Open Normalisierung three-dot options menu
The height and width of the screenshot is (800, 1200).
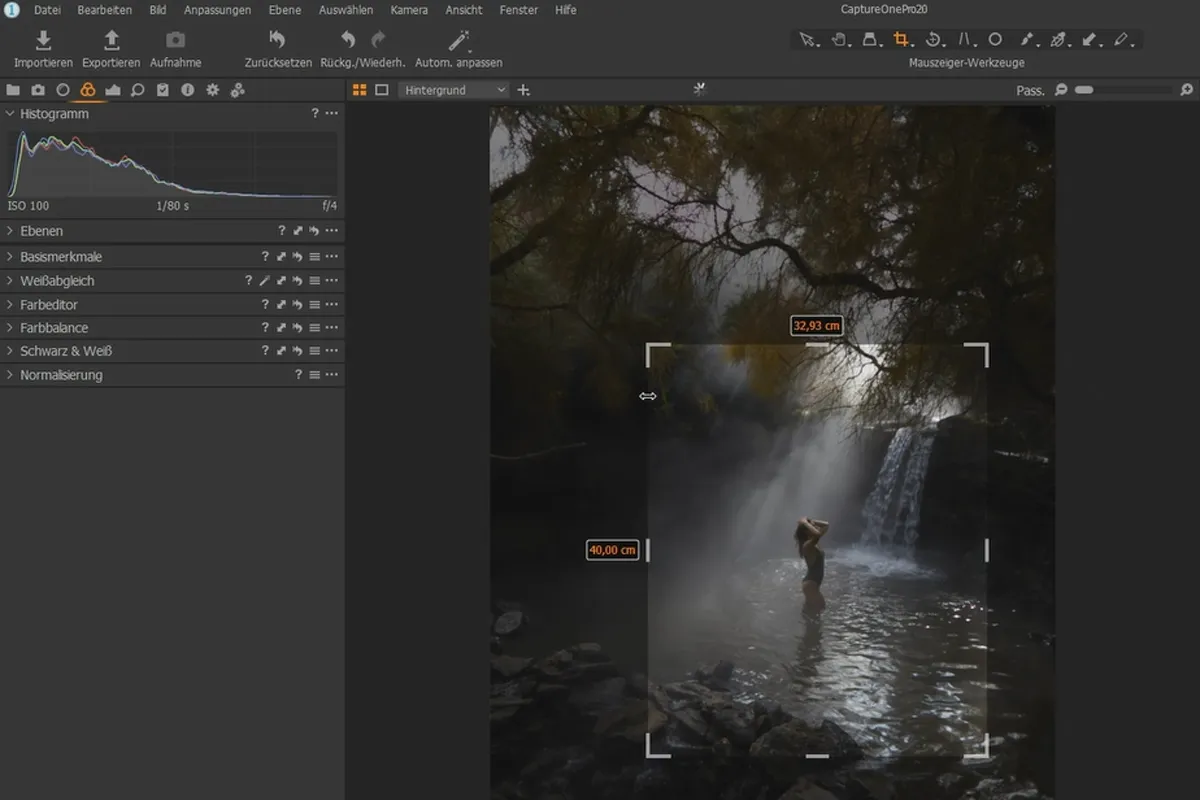(332, 375)
